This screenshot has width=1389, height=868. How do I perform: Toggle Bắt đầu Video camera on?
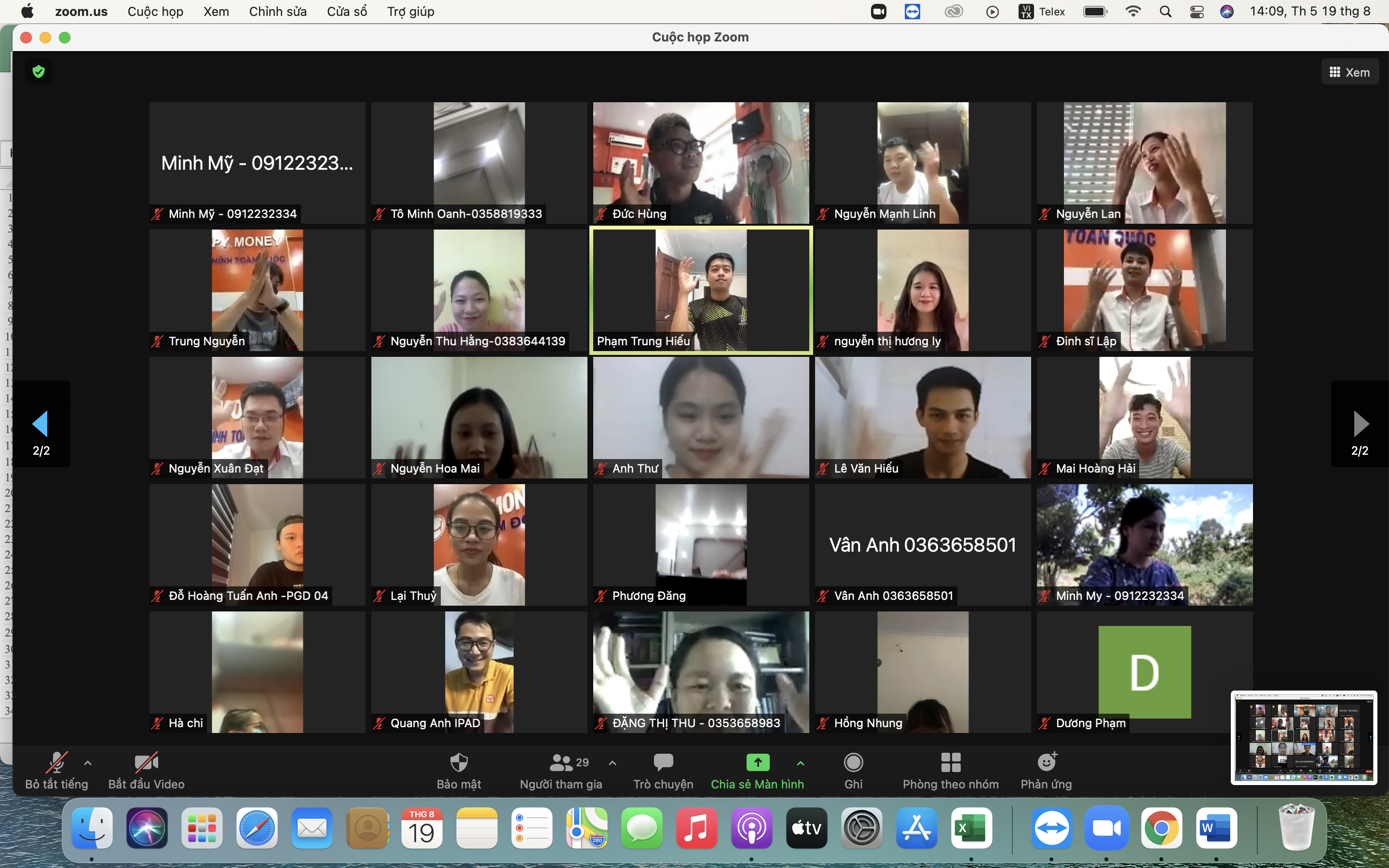(x=146, y=762)
